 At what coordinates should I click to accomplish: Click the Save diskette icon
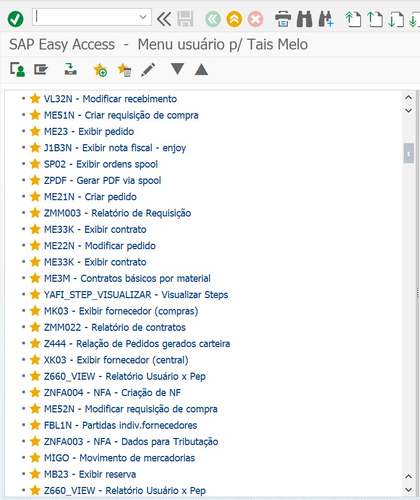(x=185, y=19)
